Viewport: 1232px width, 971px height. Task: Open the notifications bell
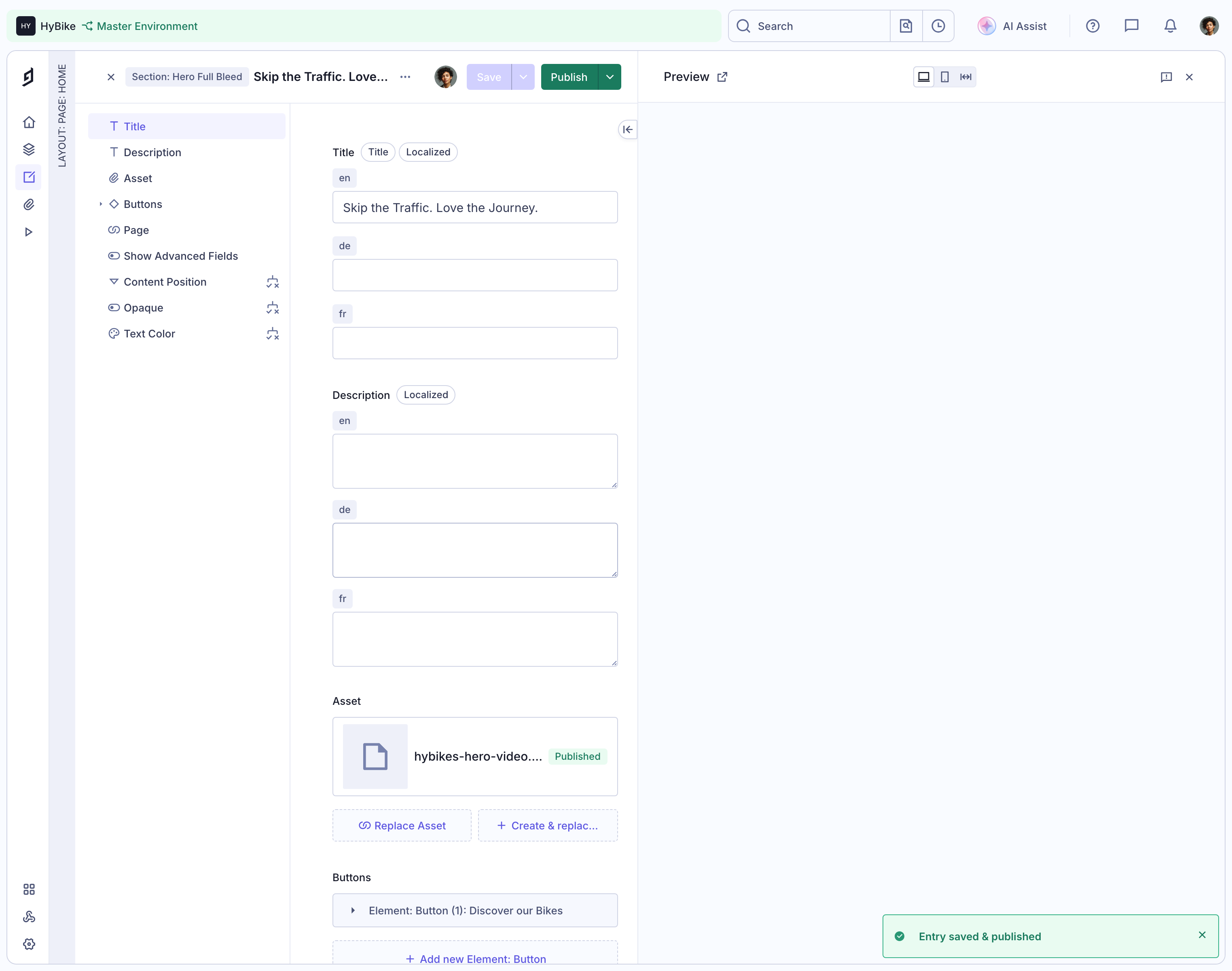pyautogui.click(x=1170, y=26)
